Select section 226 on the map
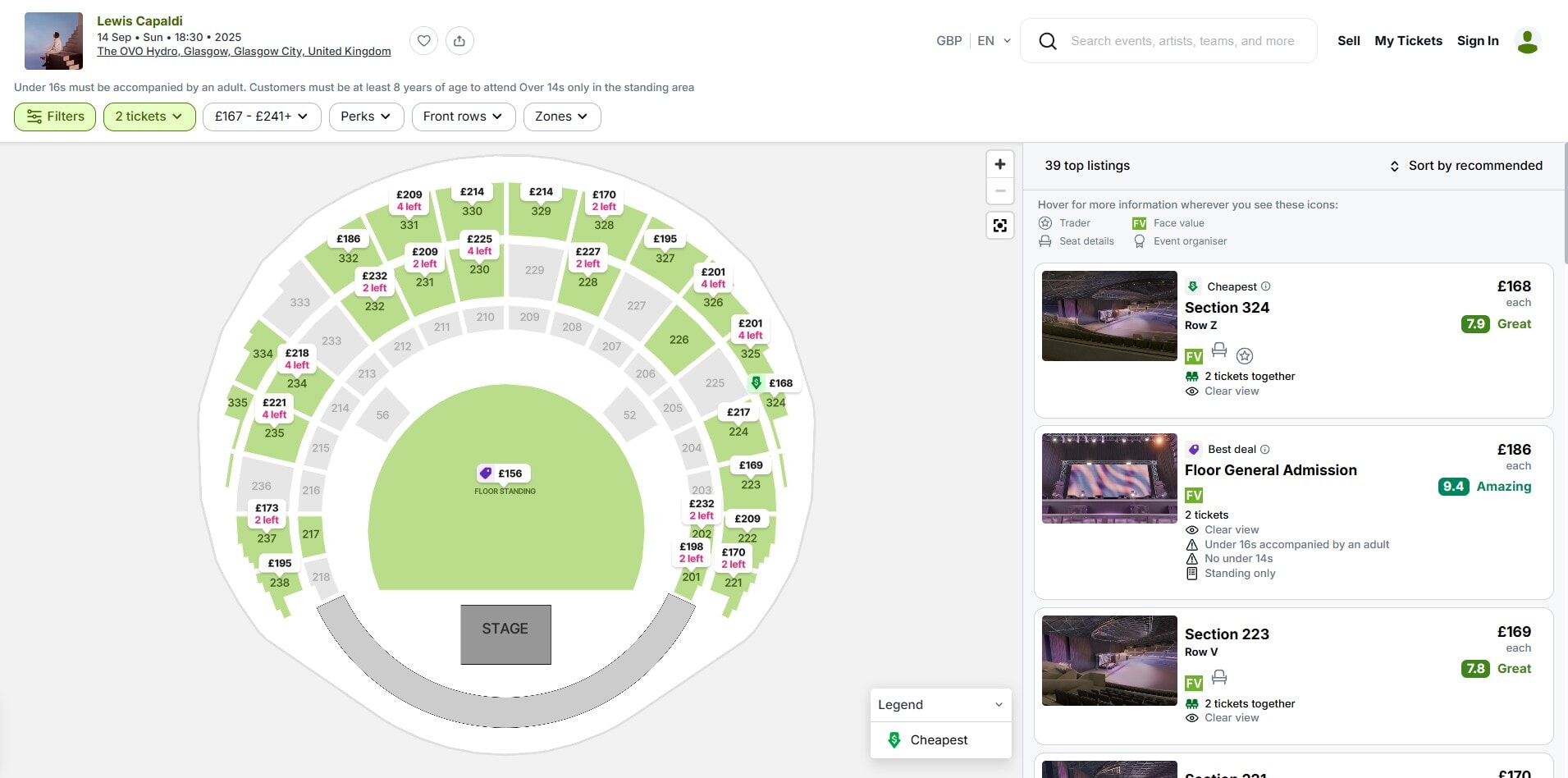 click(679, 339)
